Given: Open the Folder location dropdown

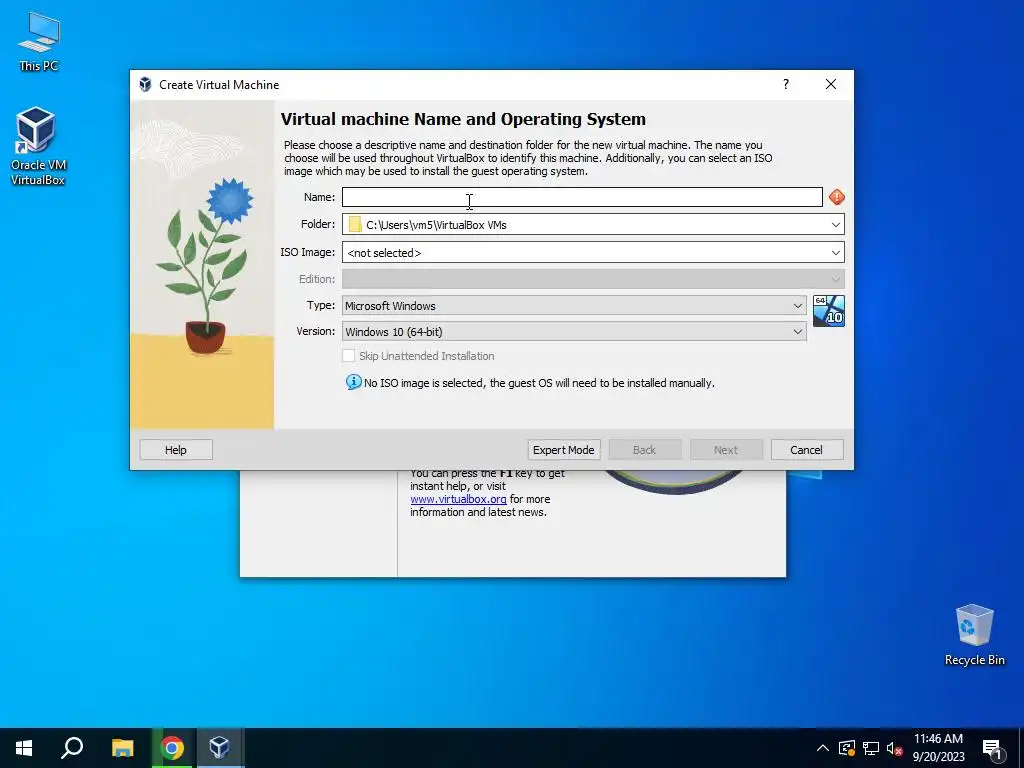Looking at the screenshot, I should (x=835, y=225).
